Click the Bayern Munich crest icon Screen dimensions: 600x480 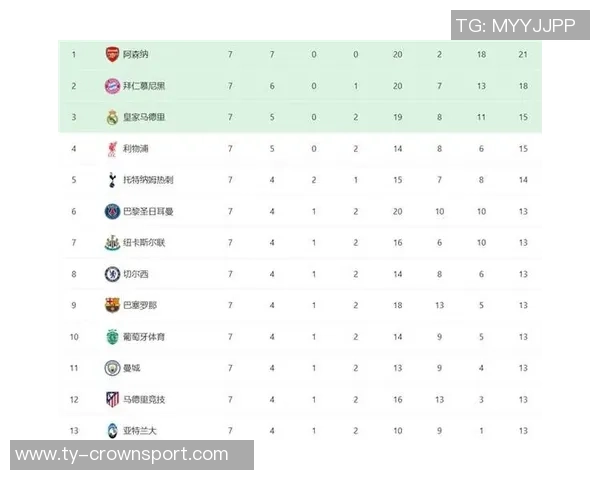pos(112,86)
